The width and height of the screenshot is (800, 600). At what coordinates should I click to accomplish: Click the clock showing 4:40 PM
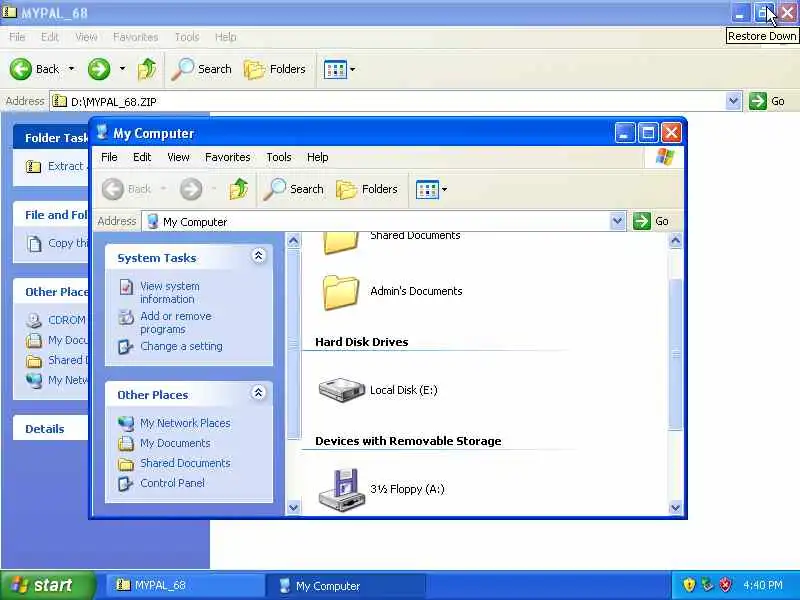pyautogui.click(x=763, y=585)
